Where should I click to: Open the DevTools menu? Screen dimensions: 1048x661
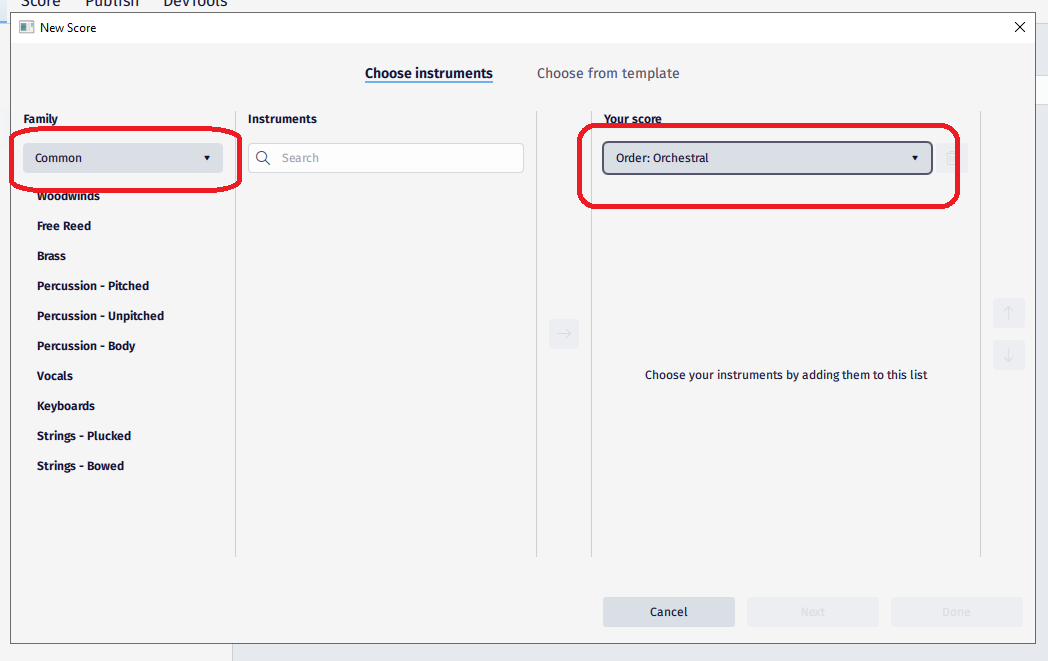pyautogui.click(x=194, y=4)
